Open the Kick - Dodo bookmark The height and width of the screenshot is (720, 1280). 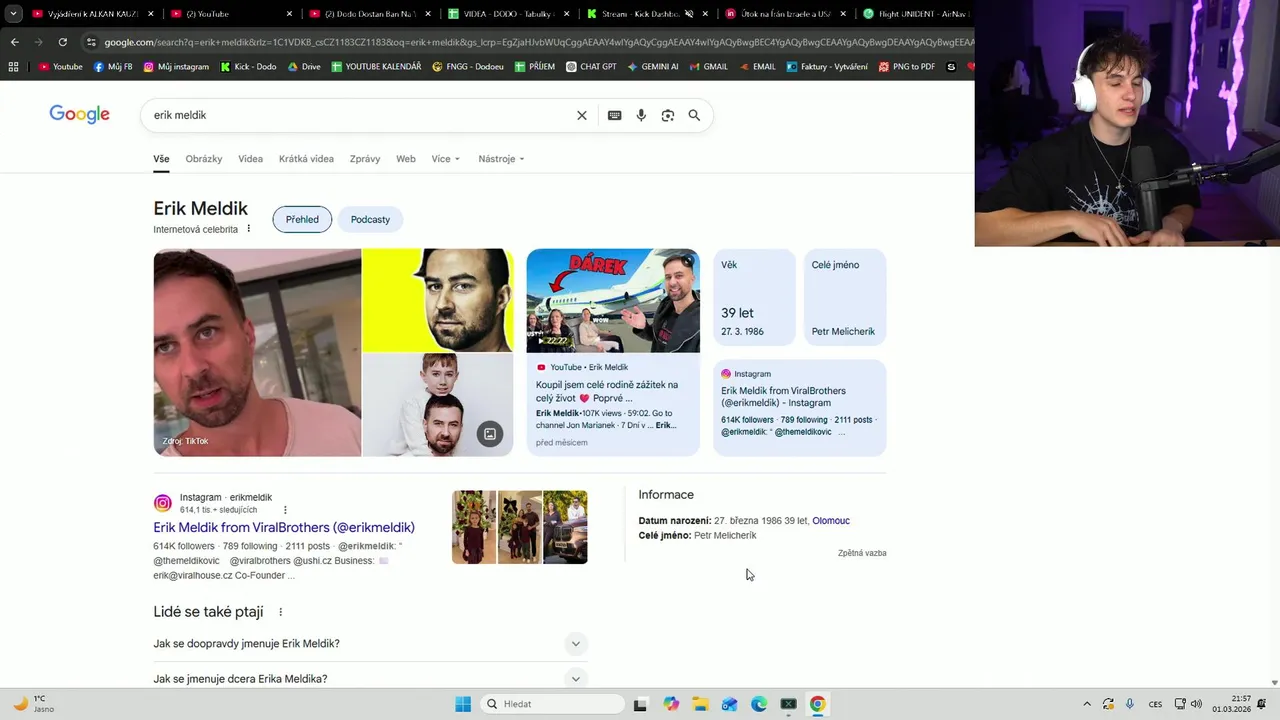tap(247, 67)
